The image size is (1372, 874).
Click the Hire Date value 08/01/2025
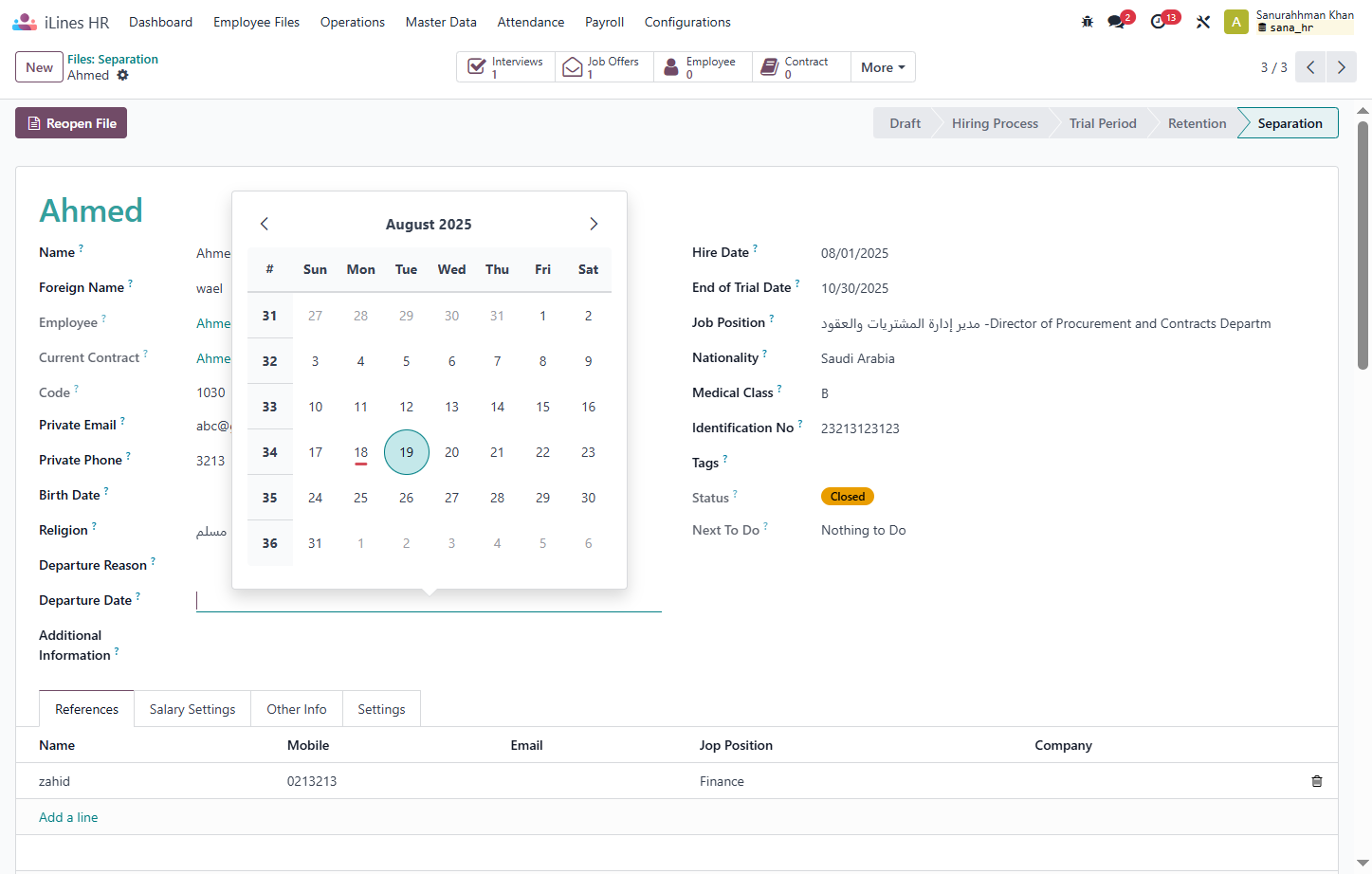click(855, 253)
